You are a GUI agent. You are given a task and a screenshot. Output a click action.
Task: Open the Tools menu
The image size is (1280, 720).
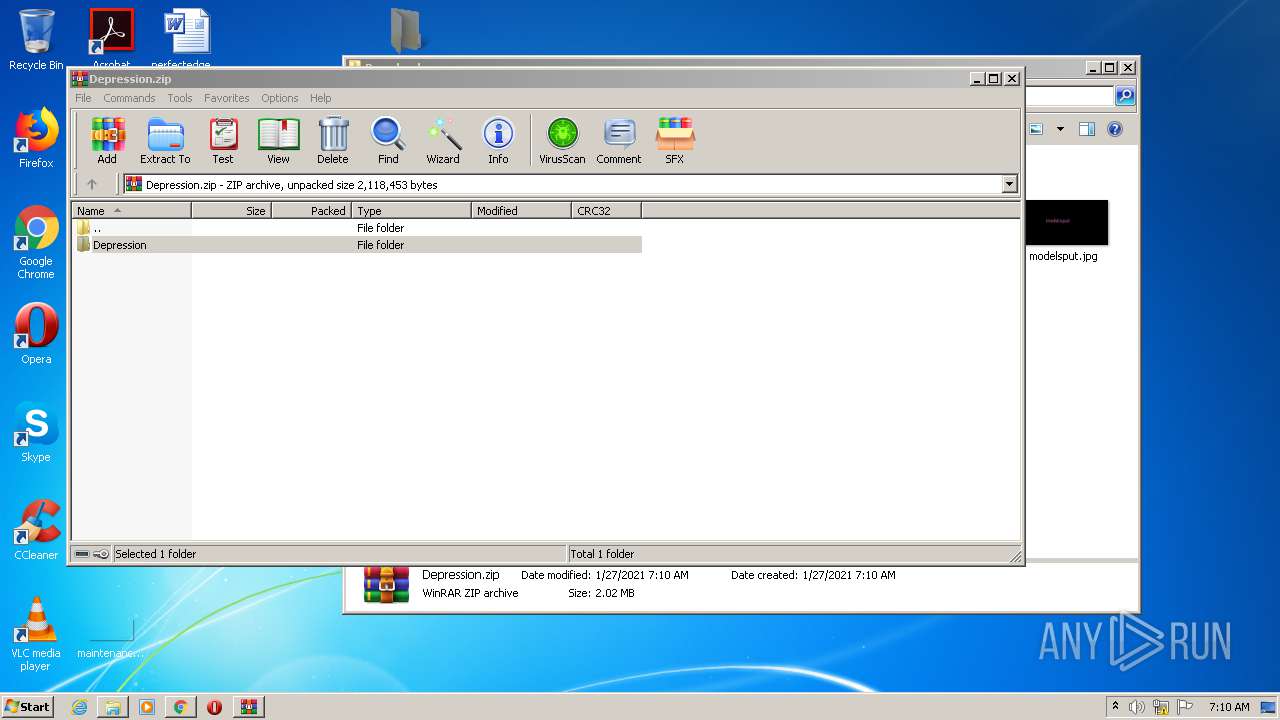[x=180, y=98]
